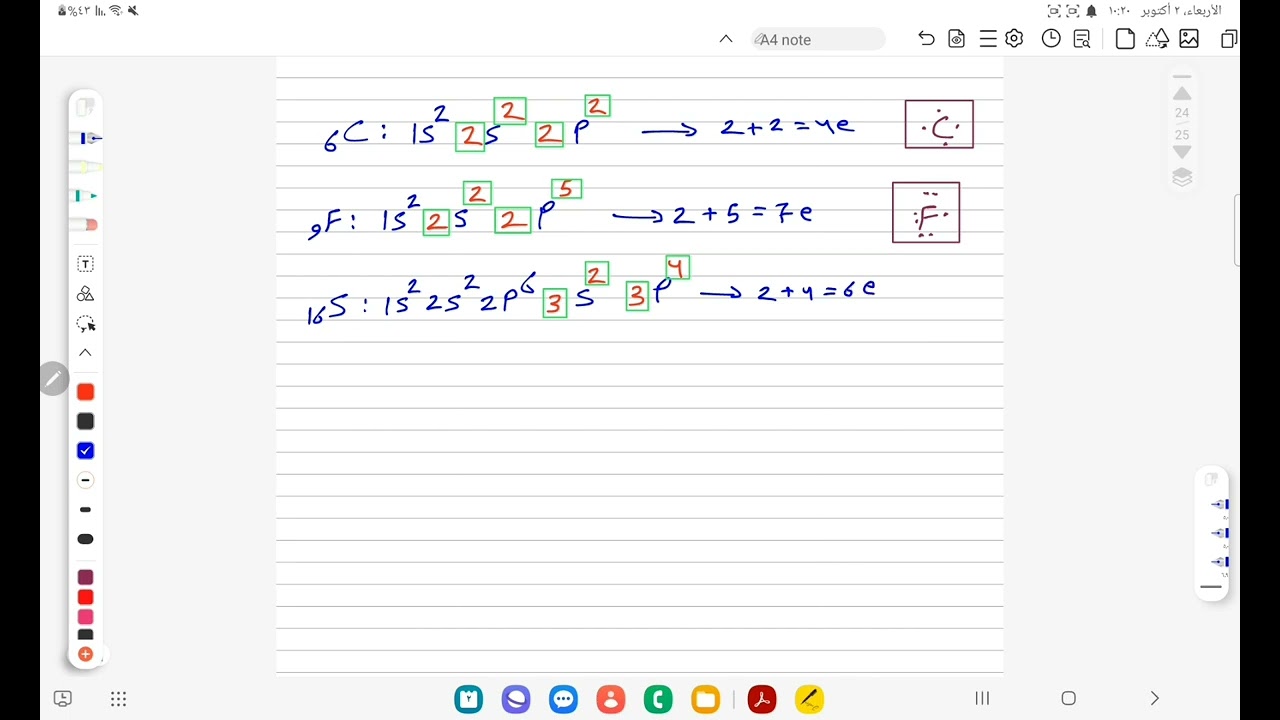Open the shapes tool

tap(85, 294)
